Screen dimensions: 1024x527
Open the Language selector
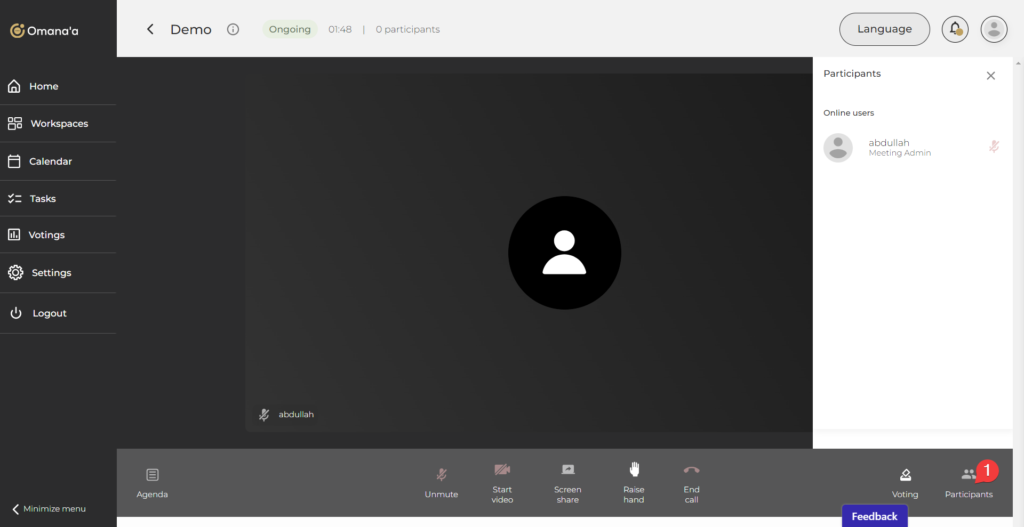tap(884, 29)
